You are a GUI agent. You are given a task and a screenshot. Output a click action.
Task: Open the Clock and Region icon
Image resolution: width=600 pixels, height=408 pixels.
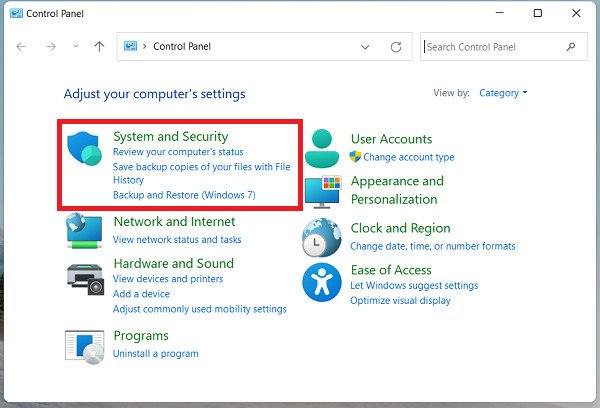(322, 238)
